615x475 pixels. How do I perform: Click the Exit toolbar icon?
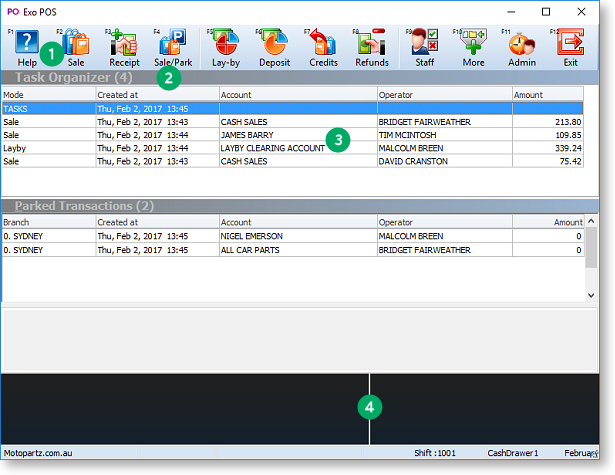click(570, 46)
